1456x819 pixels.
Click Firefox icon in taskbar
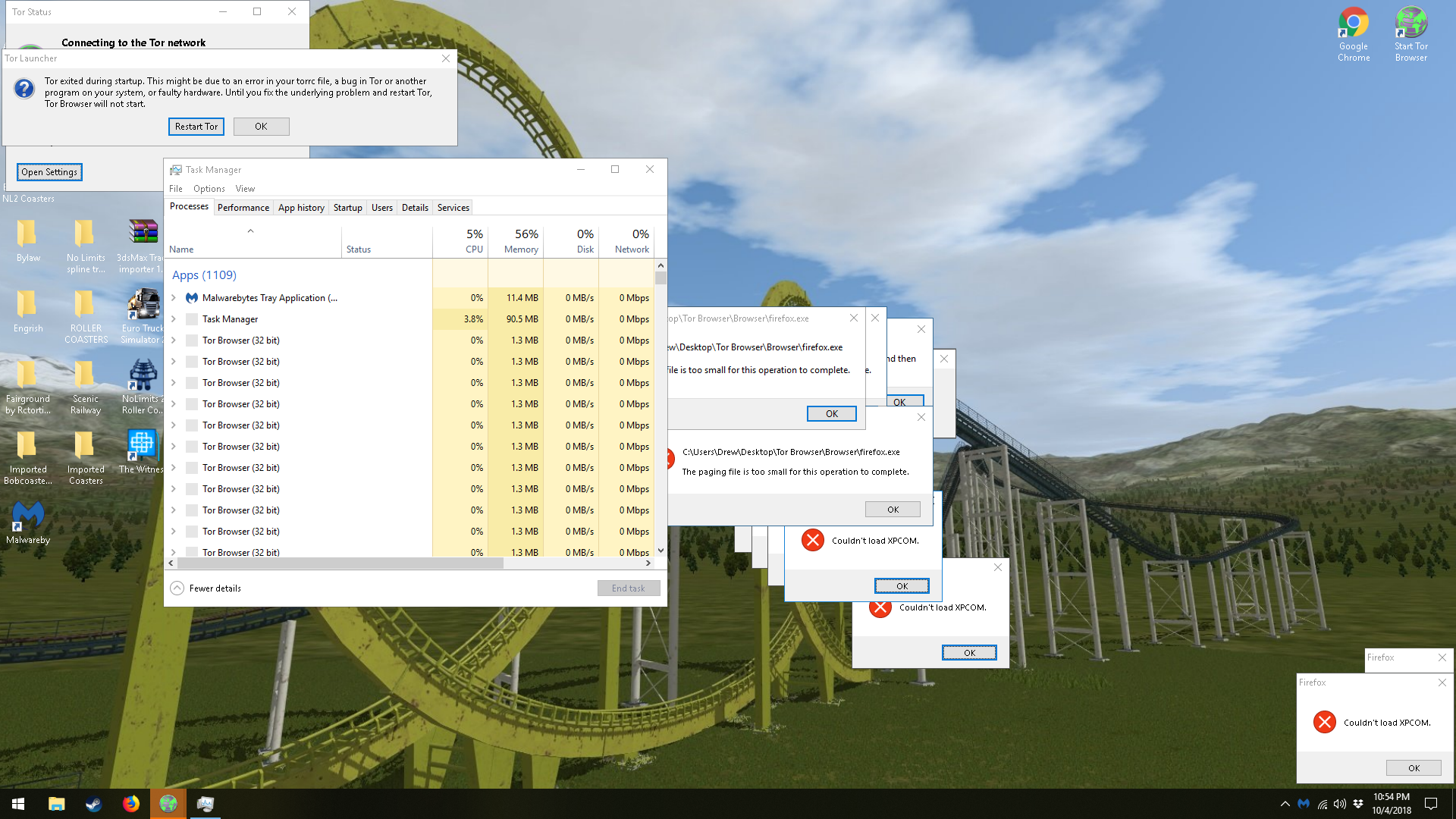131,804
